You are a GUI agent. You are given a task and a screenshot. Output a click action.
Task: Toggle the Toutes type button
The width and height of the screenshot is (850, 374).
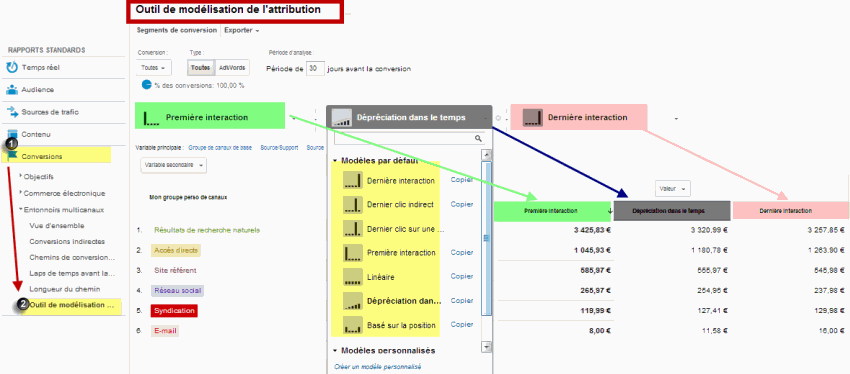(200, 68)
